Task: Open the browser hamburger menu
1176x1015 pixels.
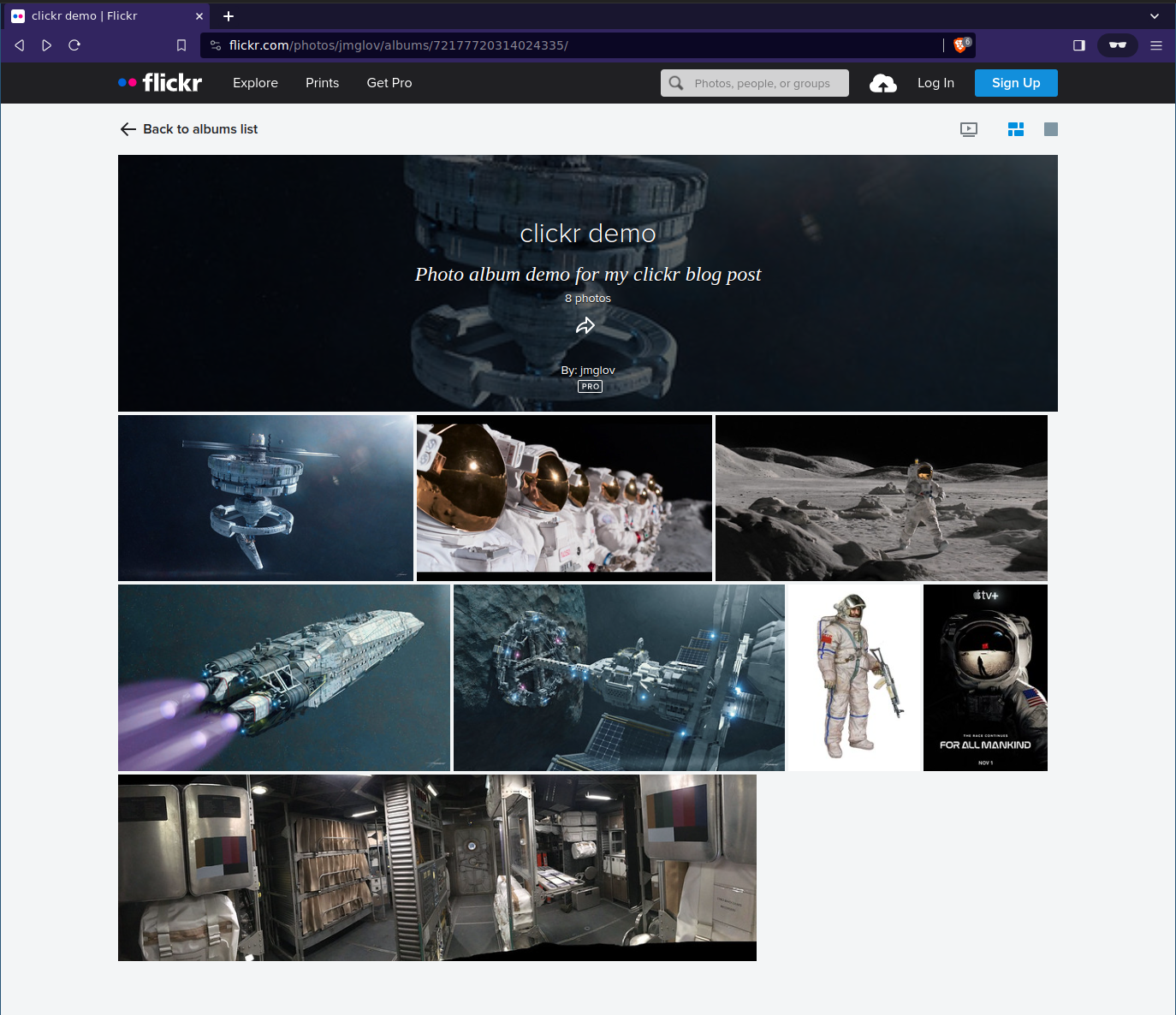Action: [x=1156, y=45]
